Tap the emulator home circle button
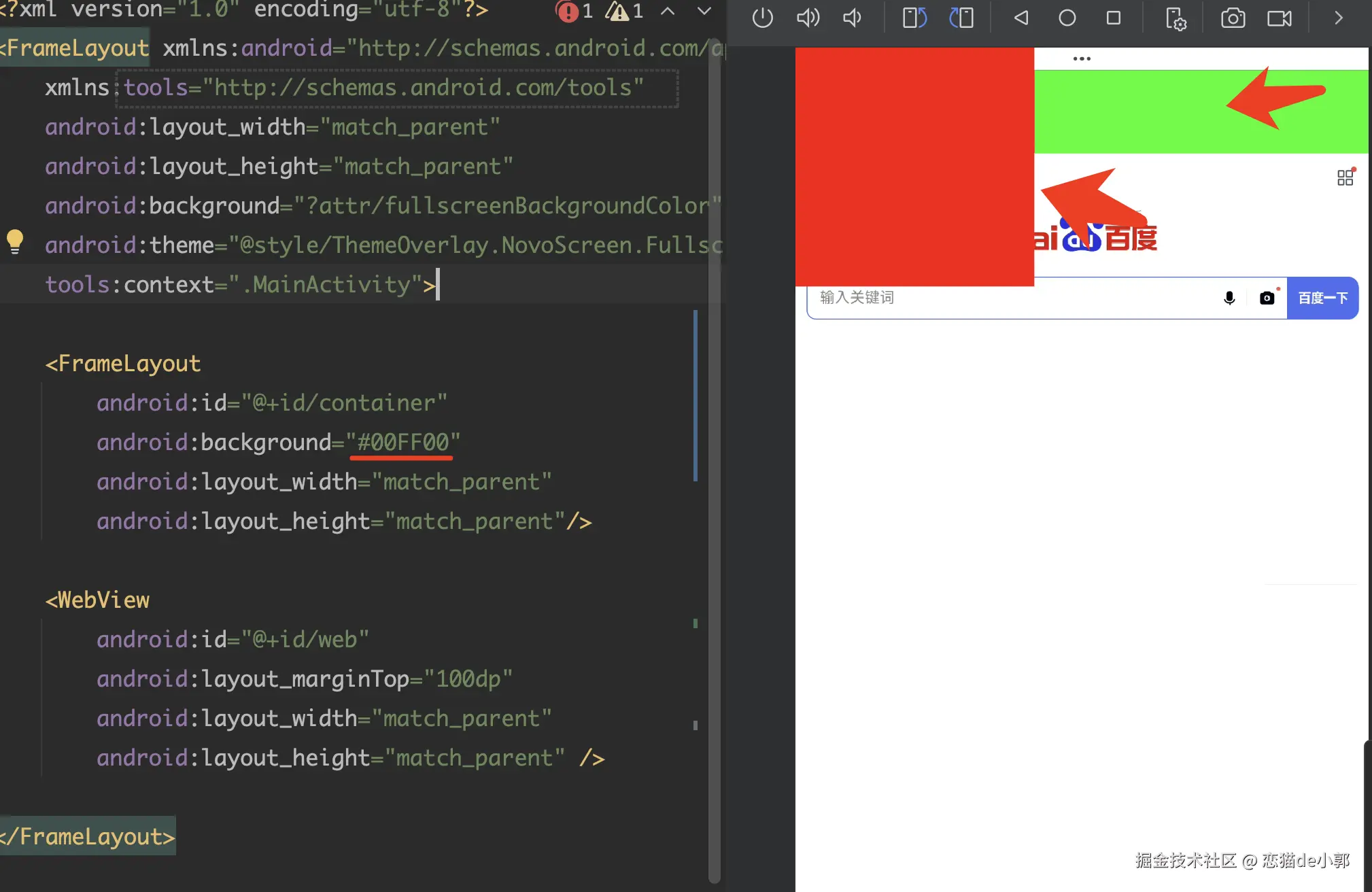This screenshot has height=892, width=1372. tap(1067, 18)
